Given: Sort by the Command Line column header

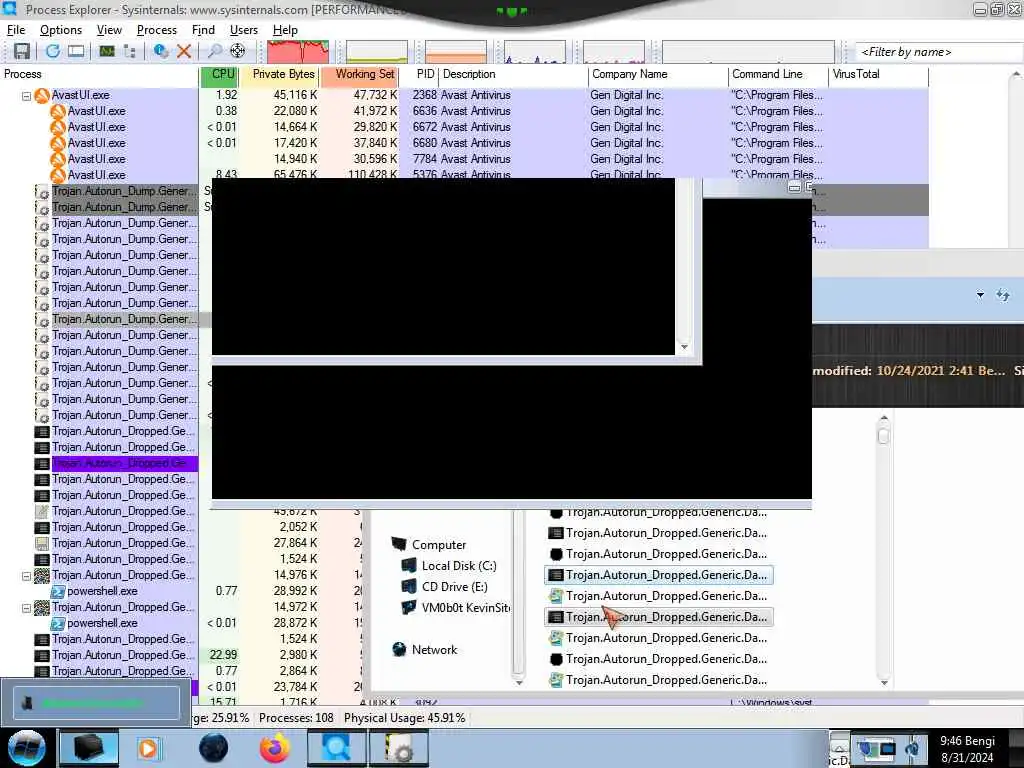Looking at the screenshot, I should pos(778,74).
